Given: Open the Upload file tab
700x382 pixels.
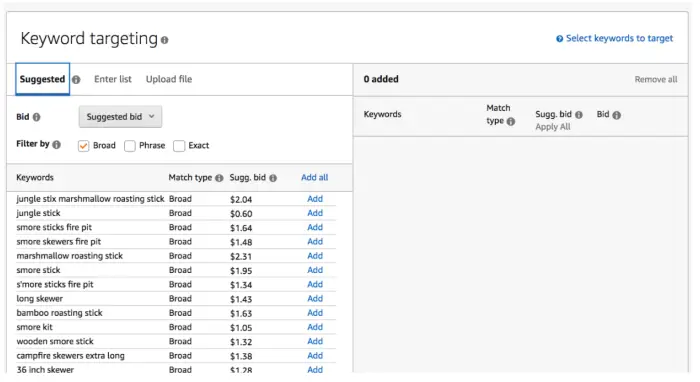Looking at the screenshot, I should point(169,79).
